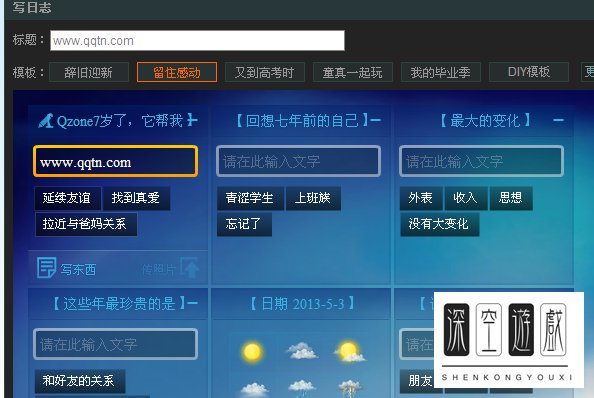Image resolution: width=594 pixels, height=398 pixels.
Task: Choose the 拉近与爸妈关系 tag
Action: [x=86, y=224]
